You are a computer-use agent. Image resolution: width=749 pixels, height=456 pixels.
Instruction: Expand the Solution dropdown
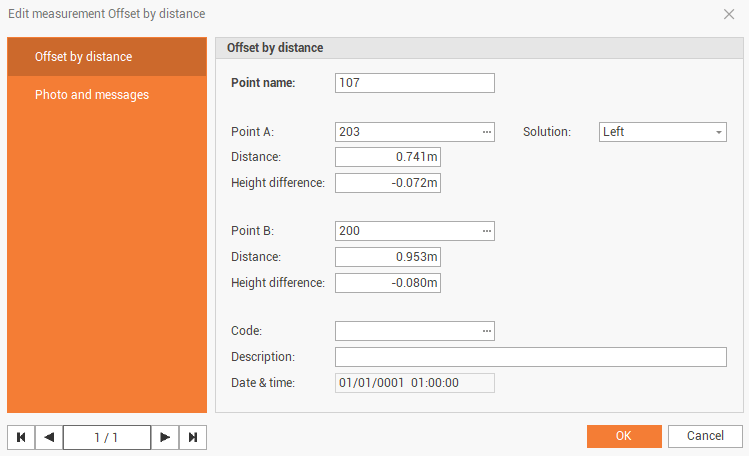coord(719,132)
